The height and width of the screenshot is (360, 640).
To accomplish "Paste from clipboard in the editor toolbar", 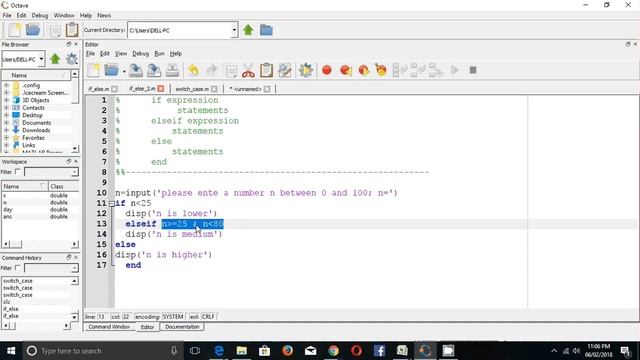I will 266,70.
